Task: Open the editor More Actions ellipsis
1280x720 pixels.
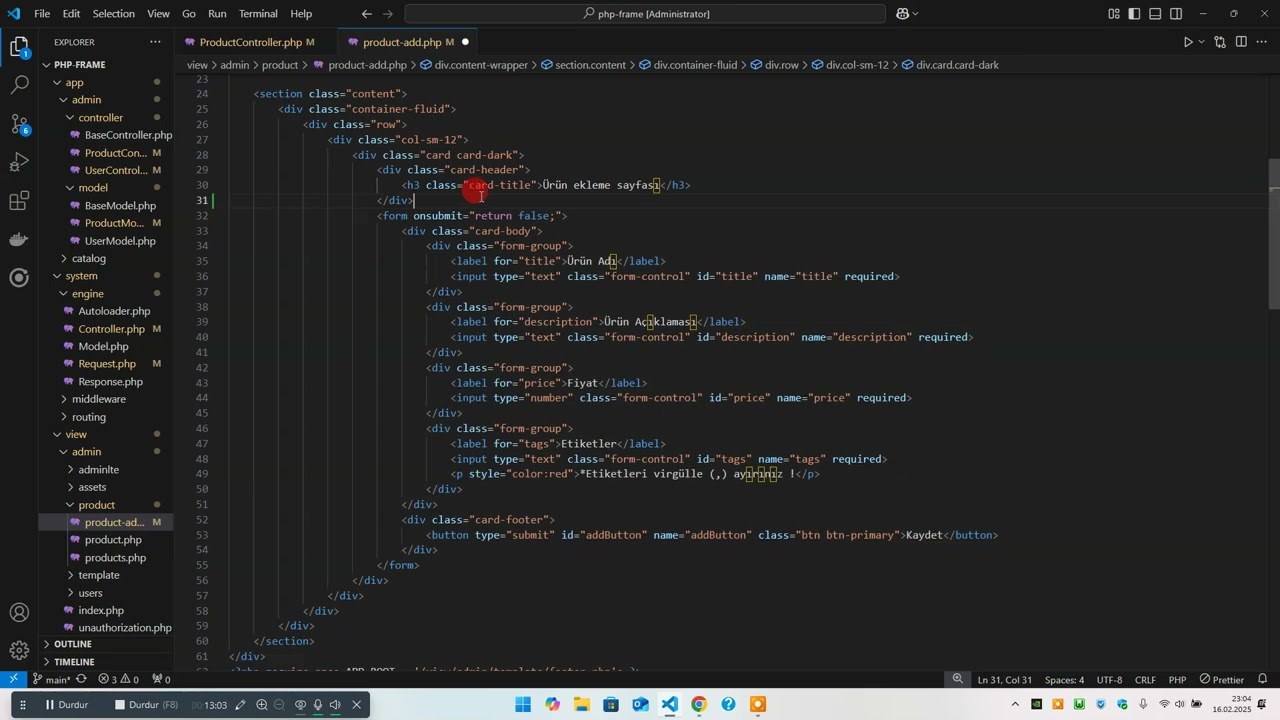Action: [x=1262, y=42]
